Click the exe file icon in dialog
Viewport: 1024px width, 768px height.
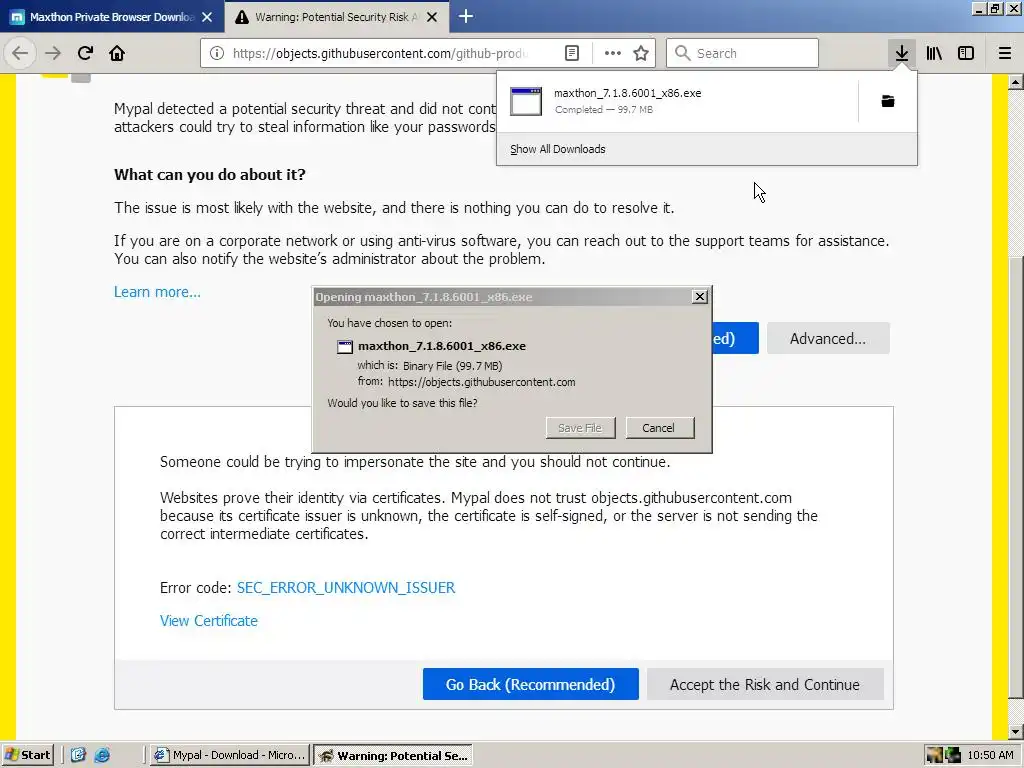[345, 347]
